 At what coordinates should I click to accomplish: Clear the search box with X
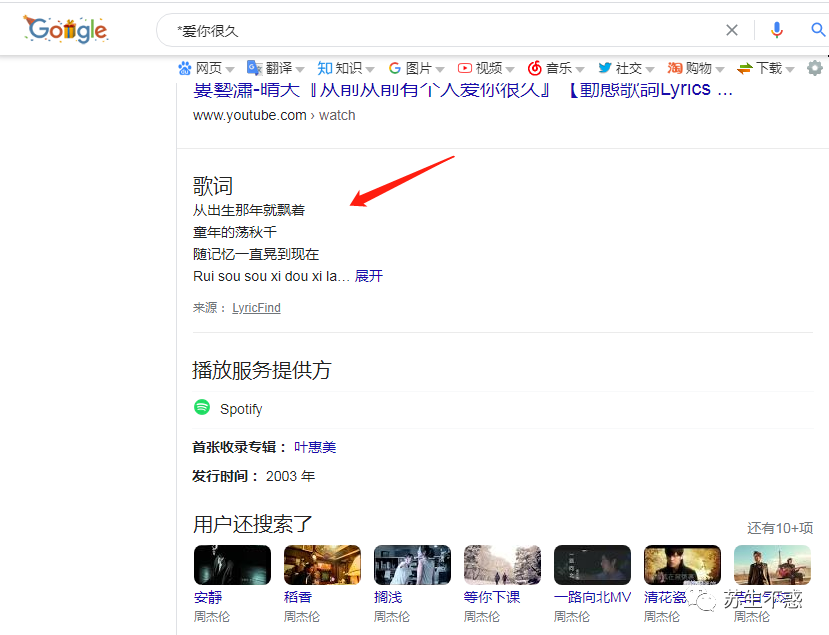pos(732,30)
